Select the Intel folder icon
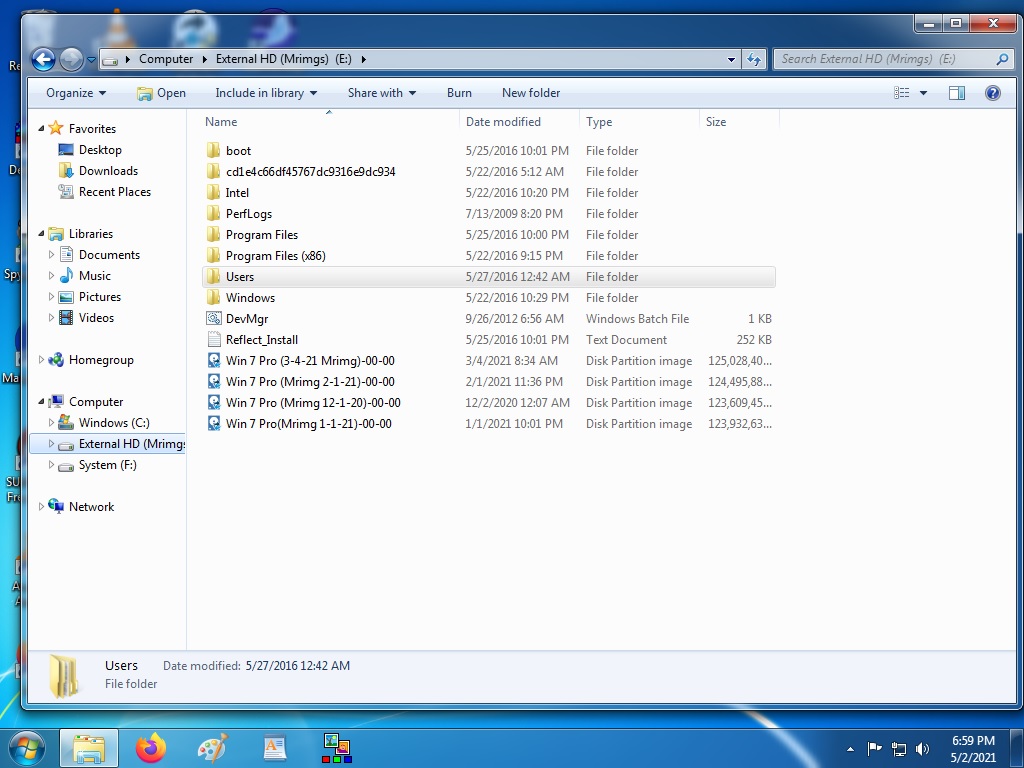The width and height of the screenshot is (1024, 768). click(213, 193)
